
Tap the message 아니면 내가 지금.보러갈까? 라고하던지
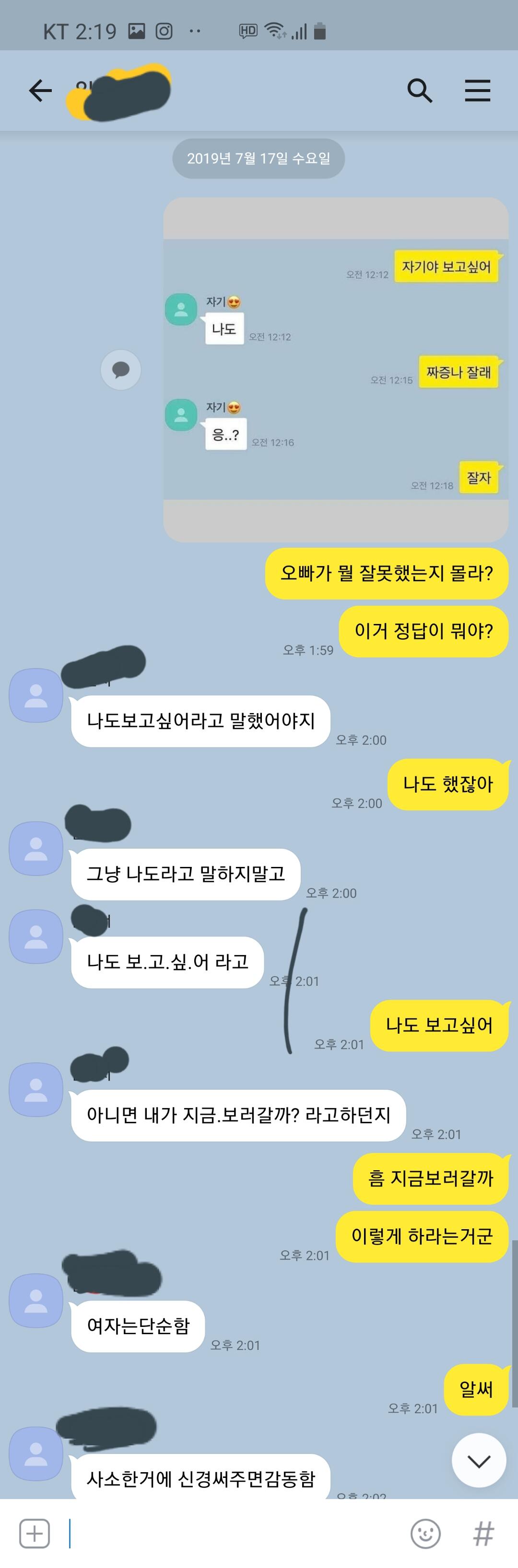point(238,1115)
